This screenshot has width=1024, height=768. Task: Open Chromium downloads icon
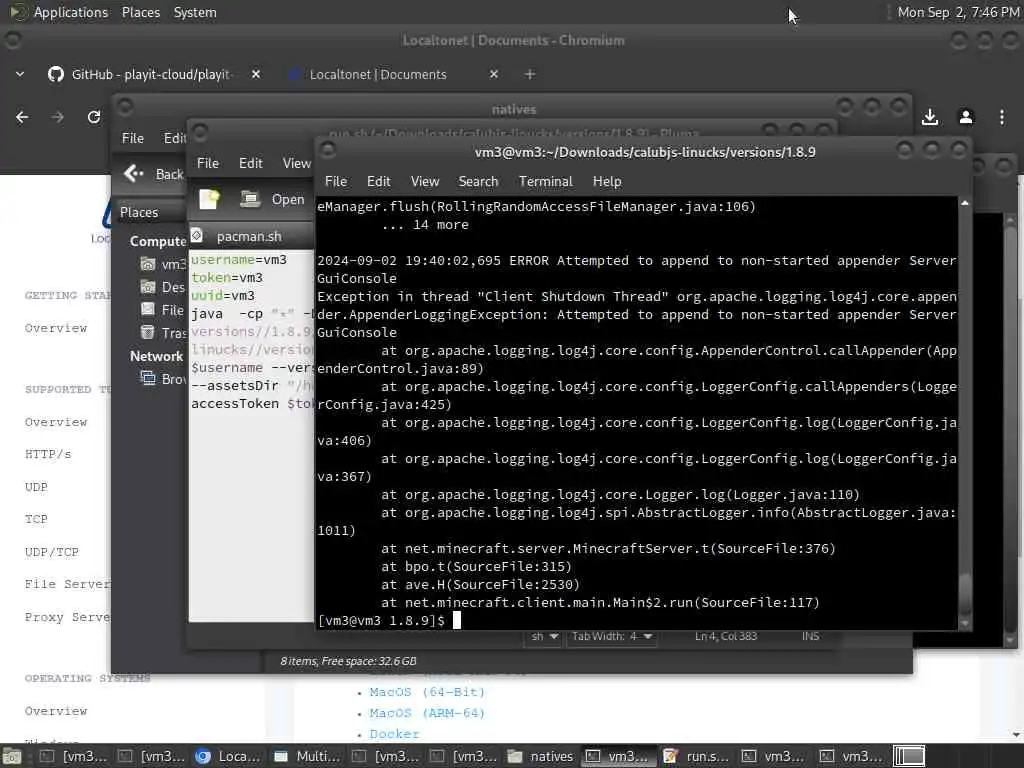pyautogui.click(x=930, y=117)
